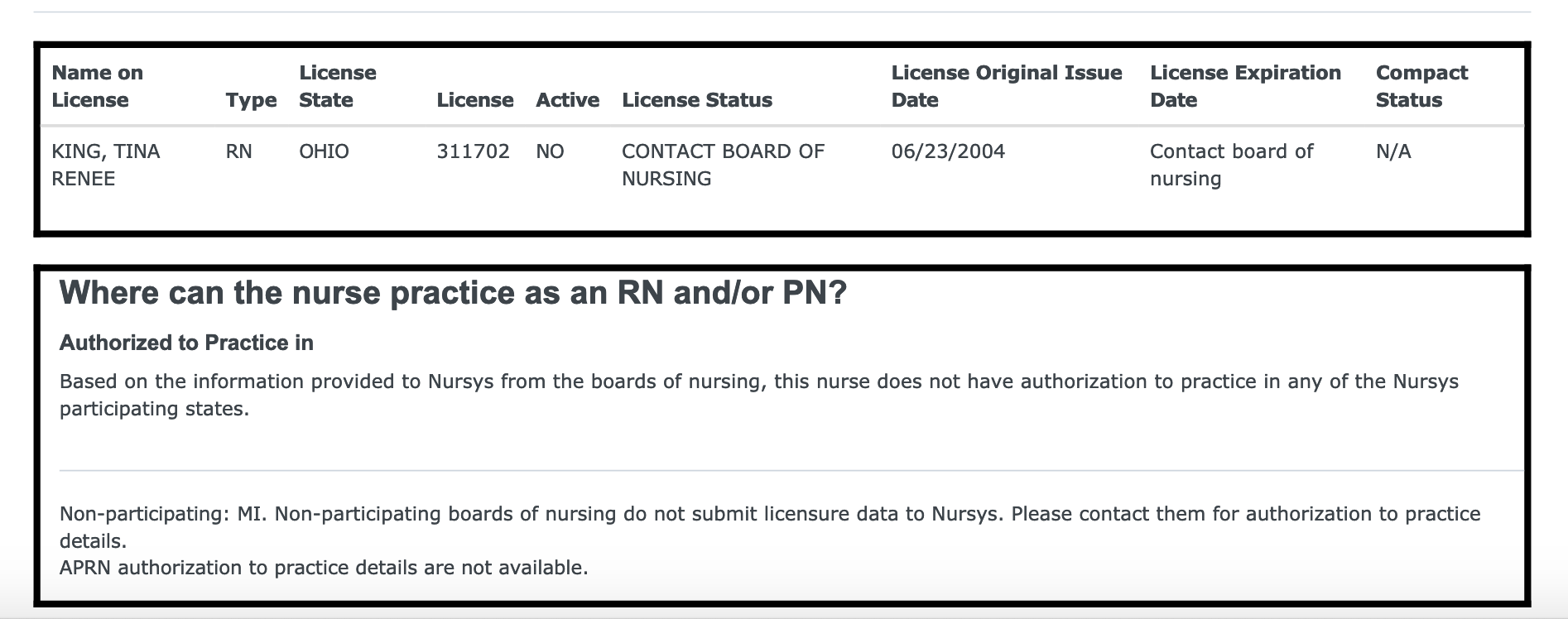Click the 'Active' column header
Image resolution: width=1568 pixels, height=619 pixels.
(x=567, y=100)
